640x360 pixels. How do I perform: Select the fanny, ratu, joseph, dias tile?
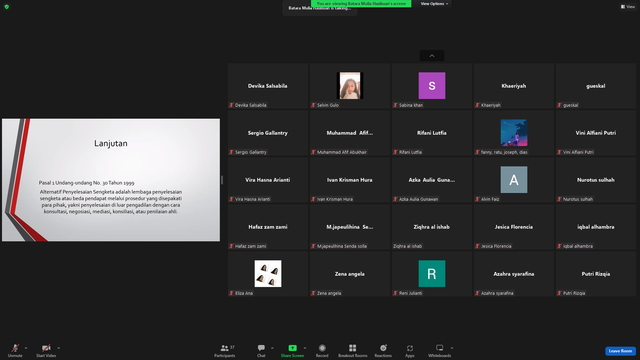[x=514, y=133]
